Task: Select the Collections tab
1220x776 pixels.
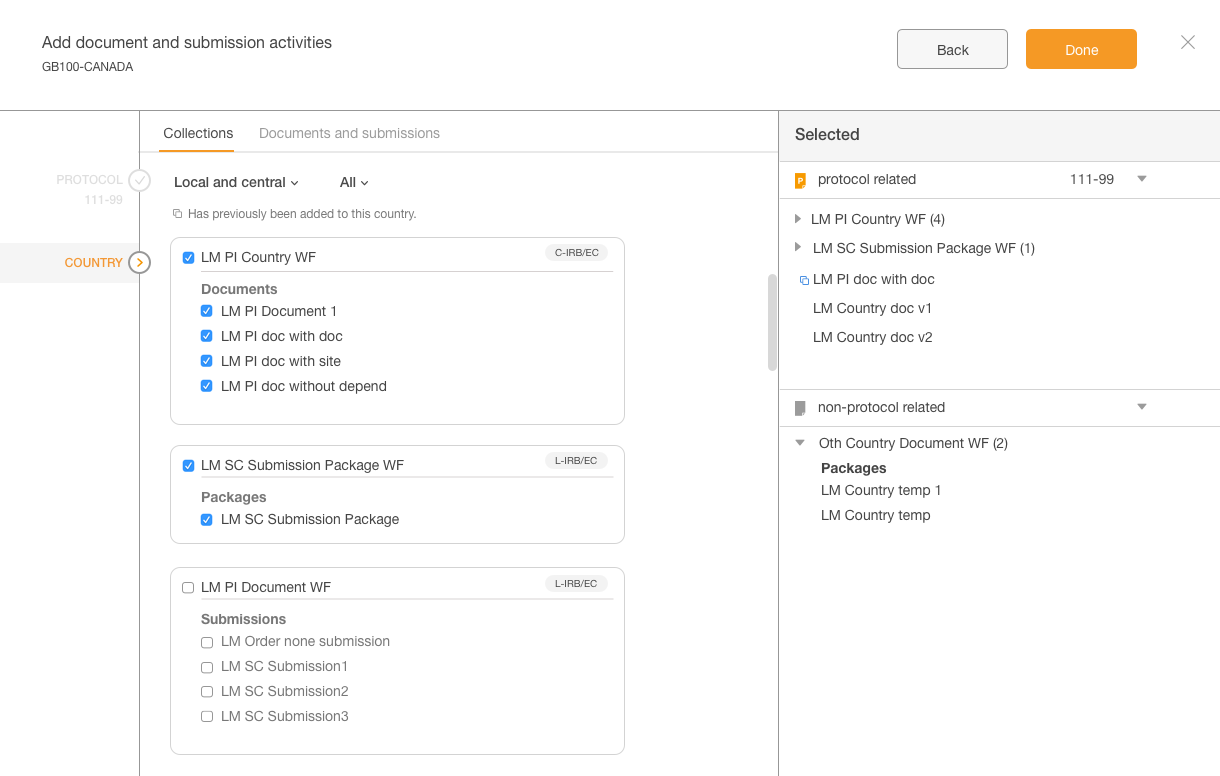Action: point(198,133)
